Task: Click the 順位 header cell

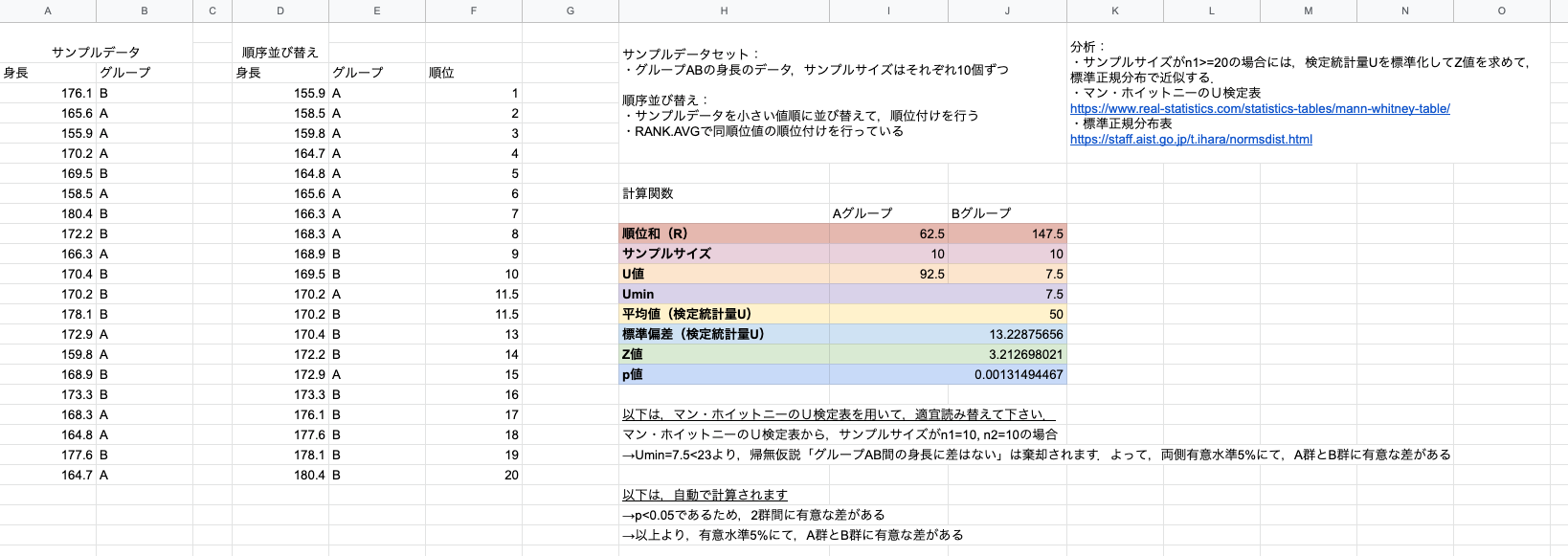Action: (x=474, y=73)
